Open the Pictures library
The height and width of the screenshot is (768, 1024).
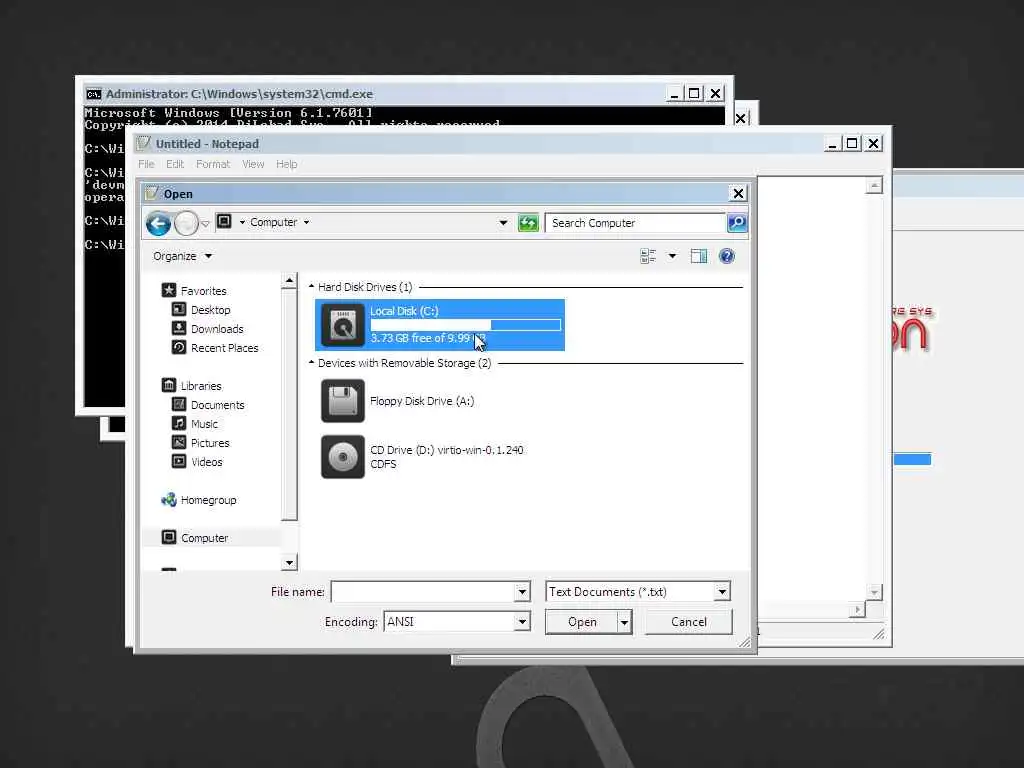pos(210,442)
